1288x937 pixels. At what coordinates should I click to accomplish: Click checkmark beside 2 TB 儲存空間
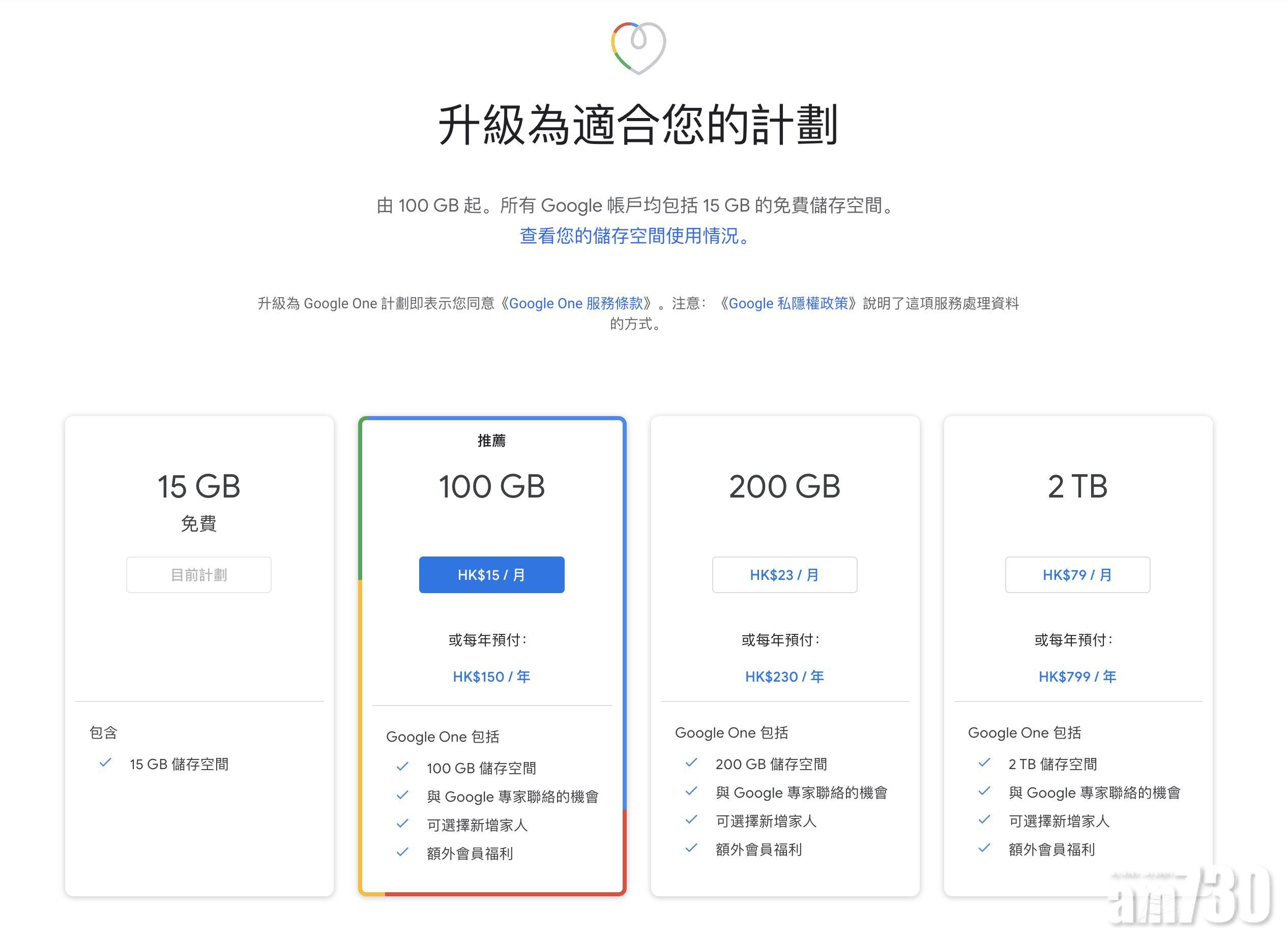click(984, 763)
